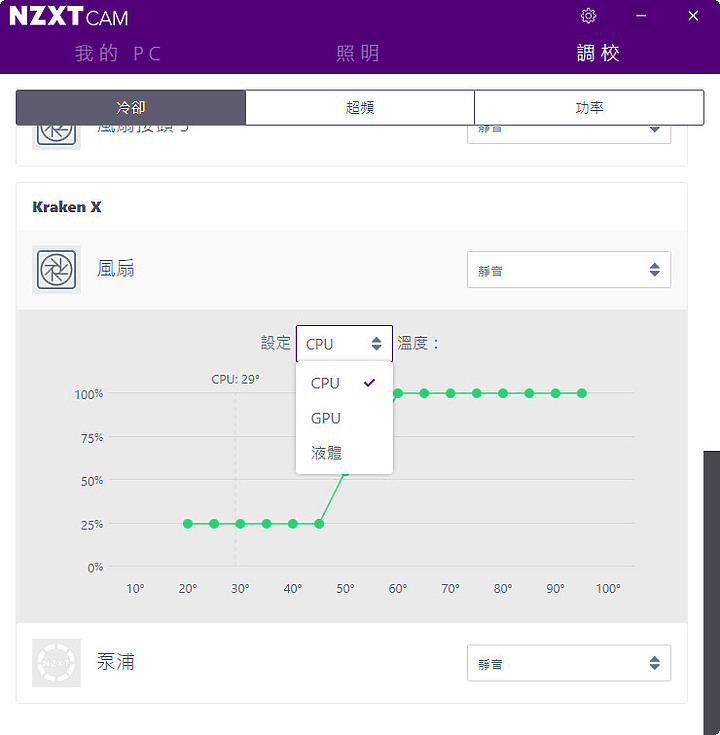Select the 超頻 sub-tab

(x=360, y=107)
